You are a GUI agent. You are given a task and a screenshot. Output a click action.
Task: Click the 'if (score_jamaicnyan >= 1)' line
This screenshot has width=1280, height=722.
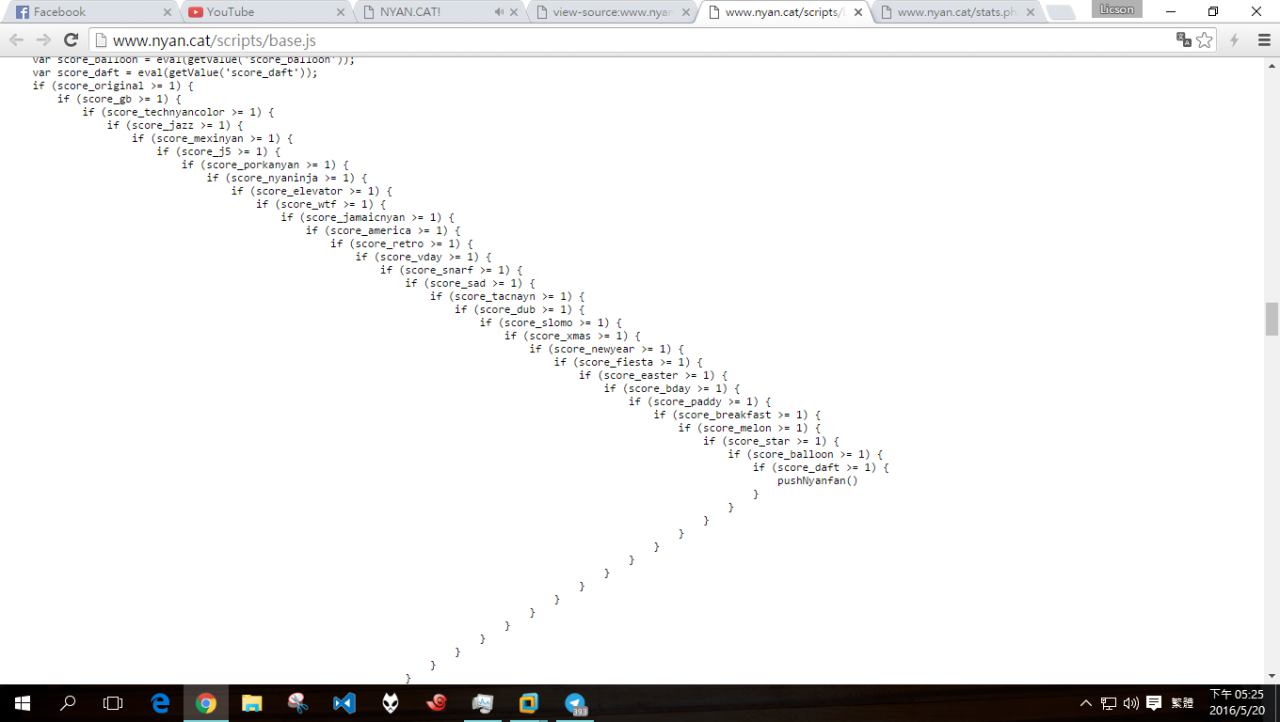[x=367, y=217]
